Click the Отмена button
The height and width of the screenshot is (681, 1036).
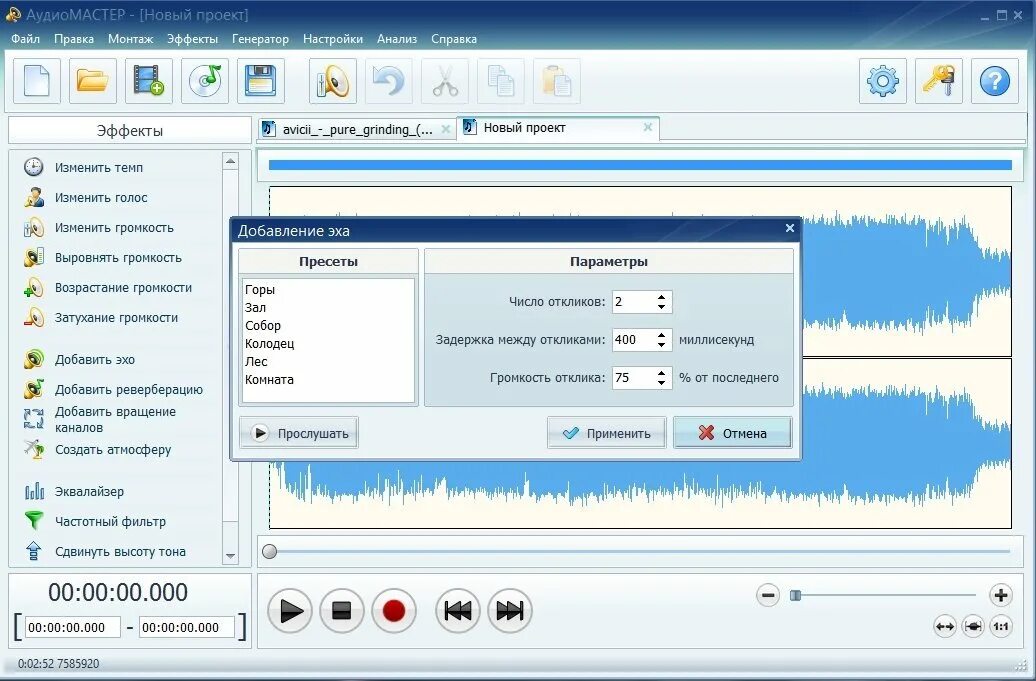(x=733, y=433)
